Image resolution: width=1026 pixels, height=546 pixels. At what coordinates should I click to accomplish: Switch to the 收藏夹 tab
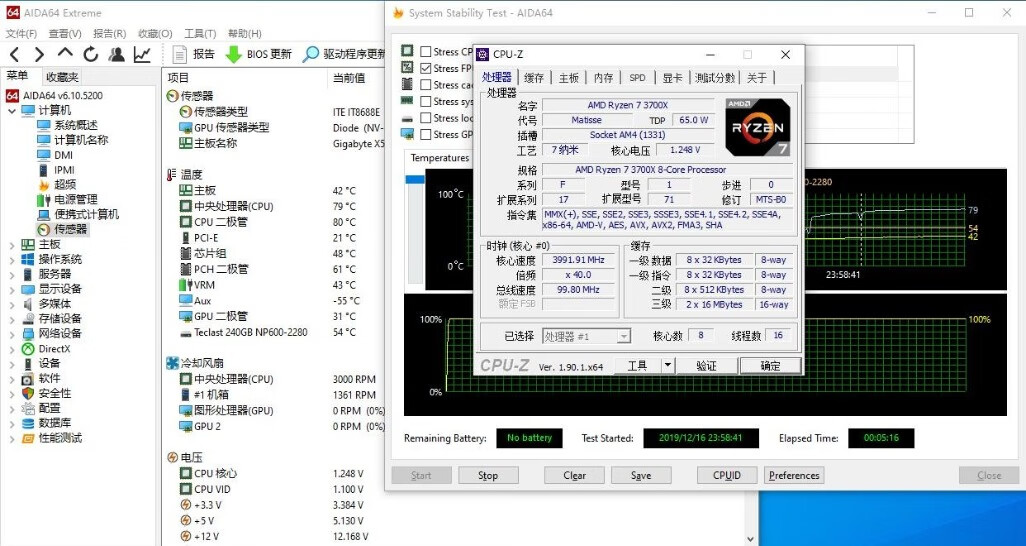pyautogui.click(x=62, y=77)
